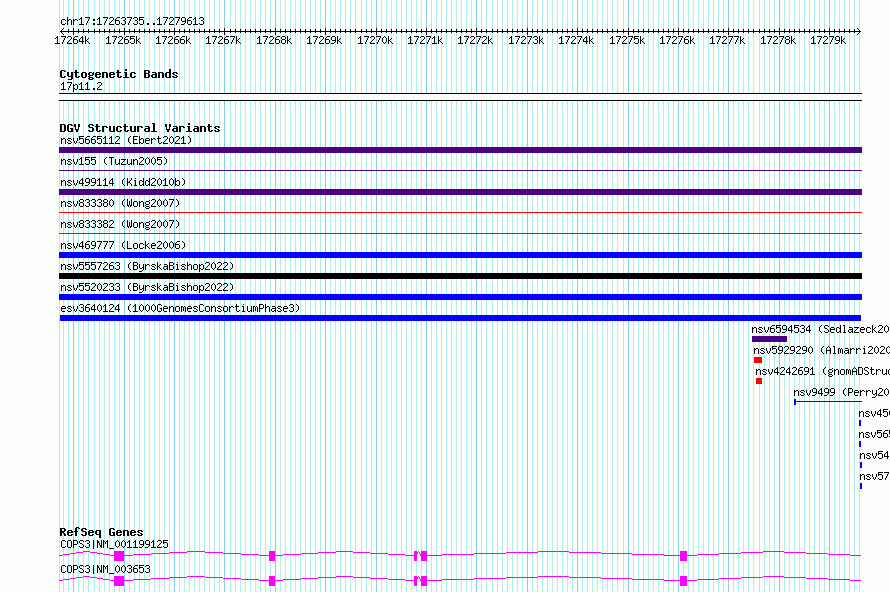Click the 17275k ruler label
890x592 pixels.
click(627, 40)
